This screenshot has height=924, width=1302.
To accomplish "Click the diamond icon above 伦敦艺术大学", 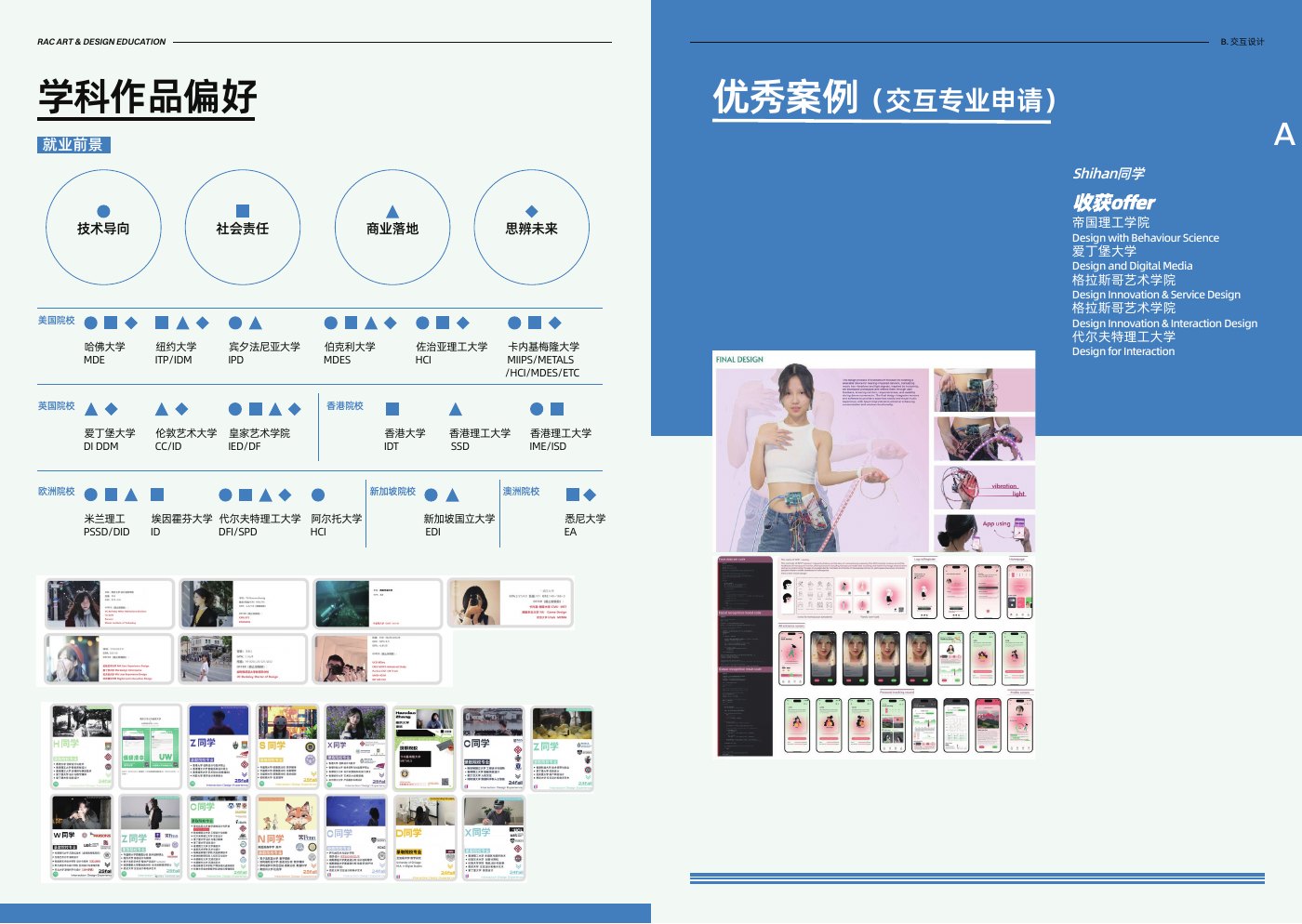I will [x=181, y=409].
